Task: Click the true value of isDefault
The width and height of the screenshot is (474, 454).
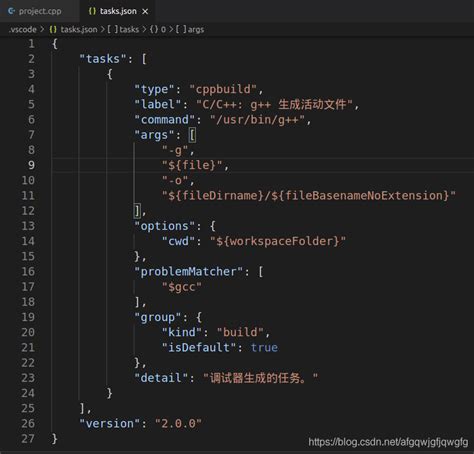Action: point(264,348)
